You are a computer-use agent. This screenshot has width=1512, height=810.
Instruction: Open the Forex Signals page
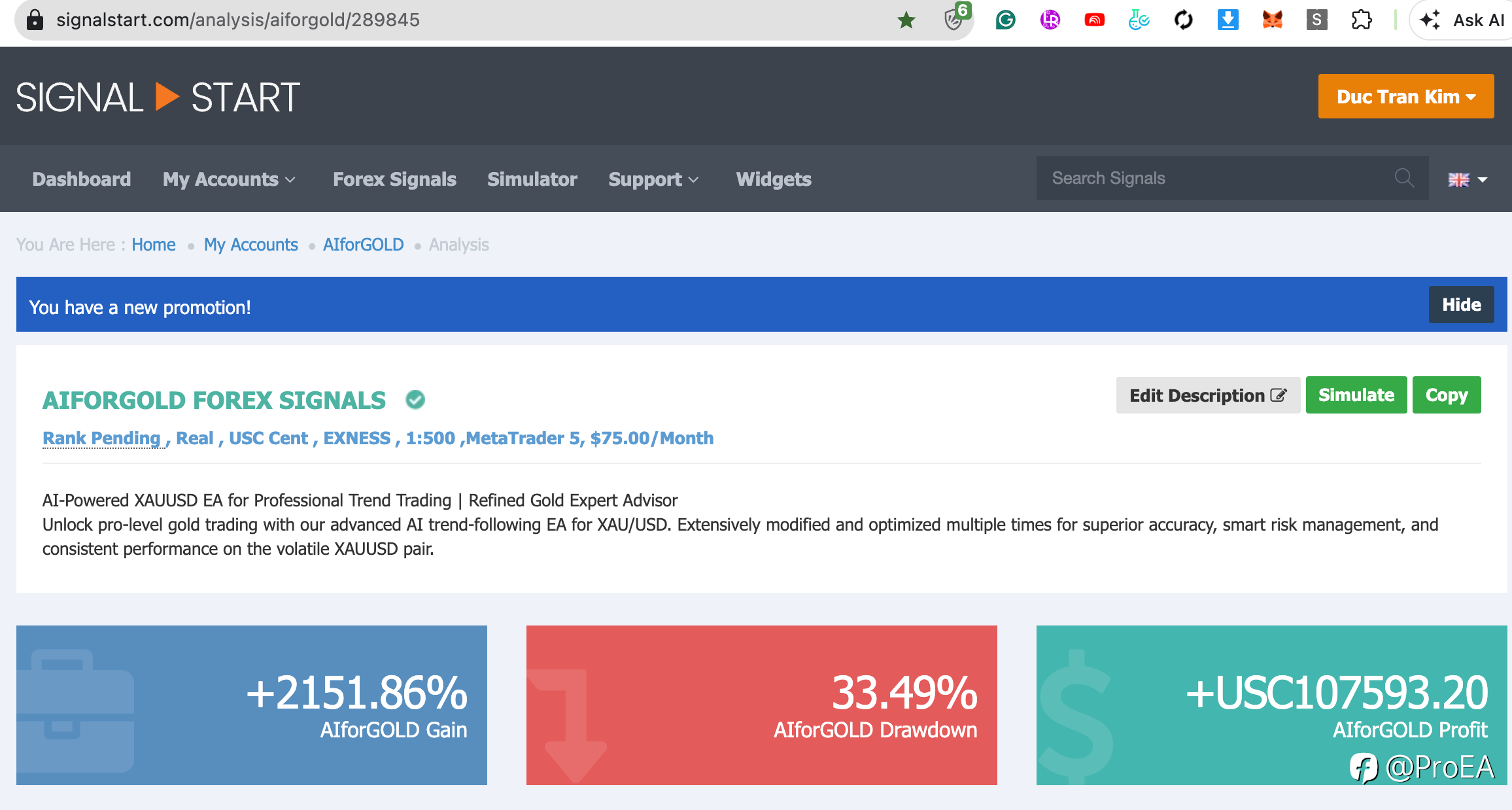coord(394,179)
